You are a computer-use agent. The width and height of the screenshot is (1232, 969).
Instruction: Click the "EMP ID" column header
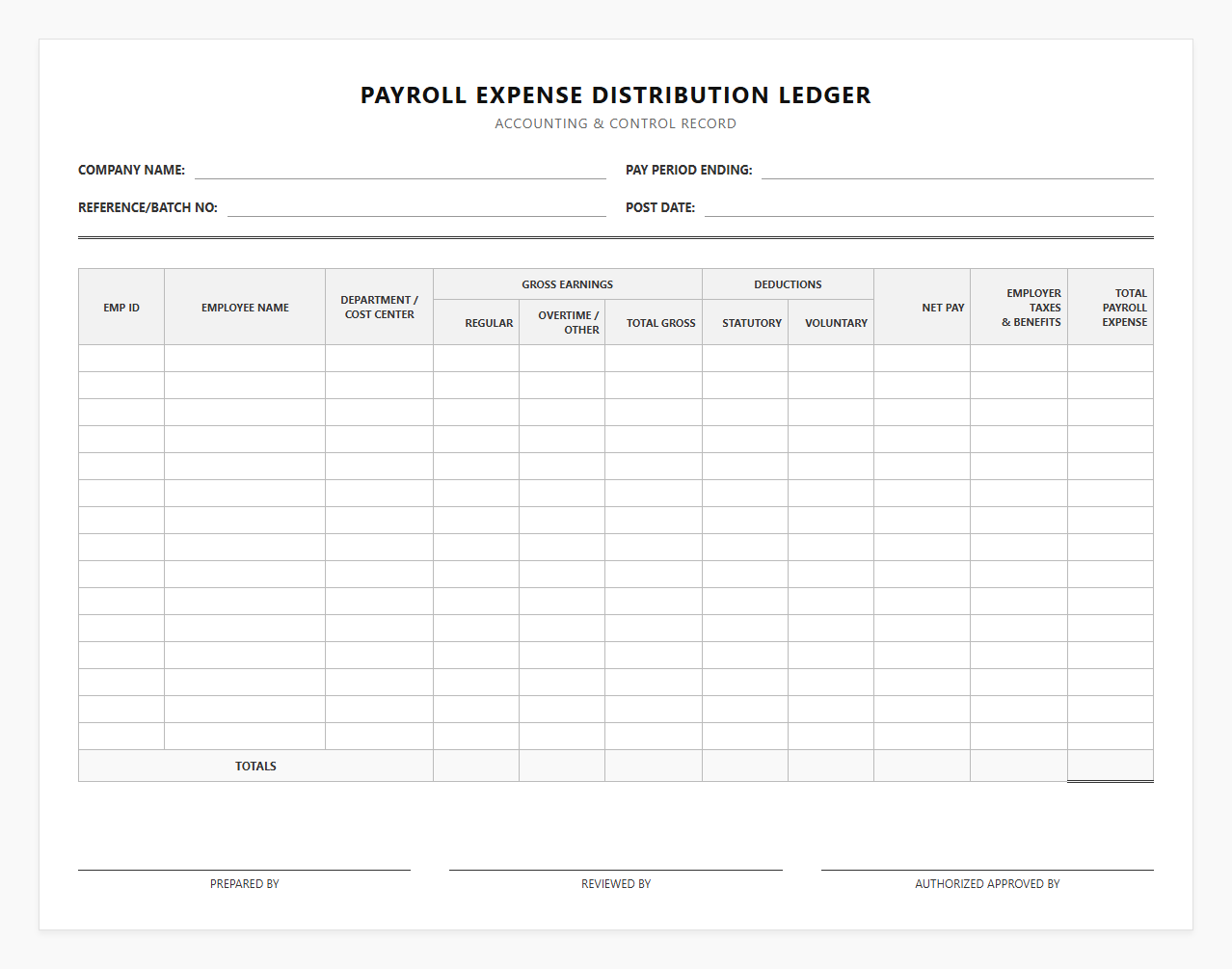tap(121, 308)
